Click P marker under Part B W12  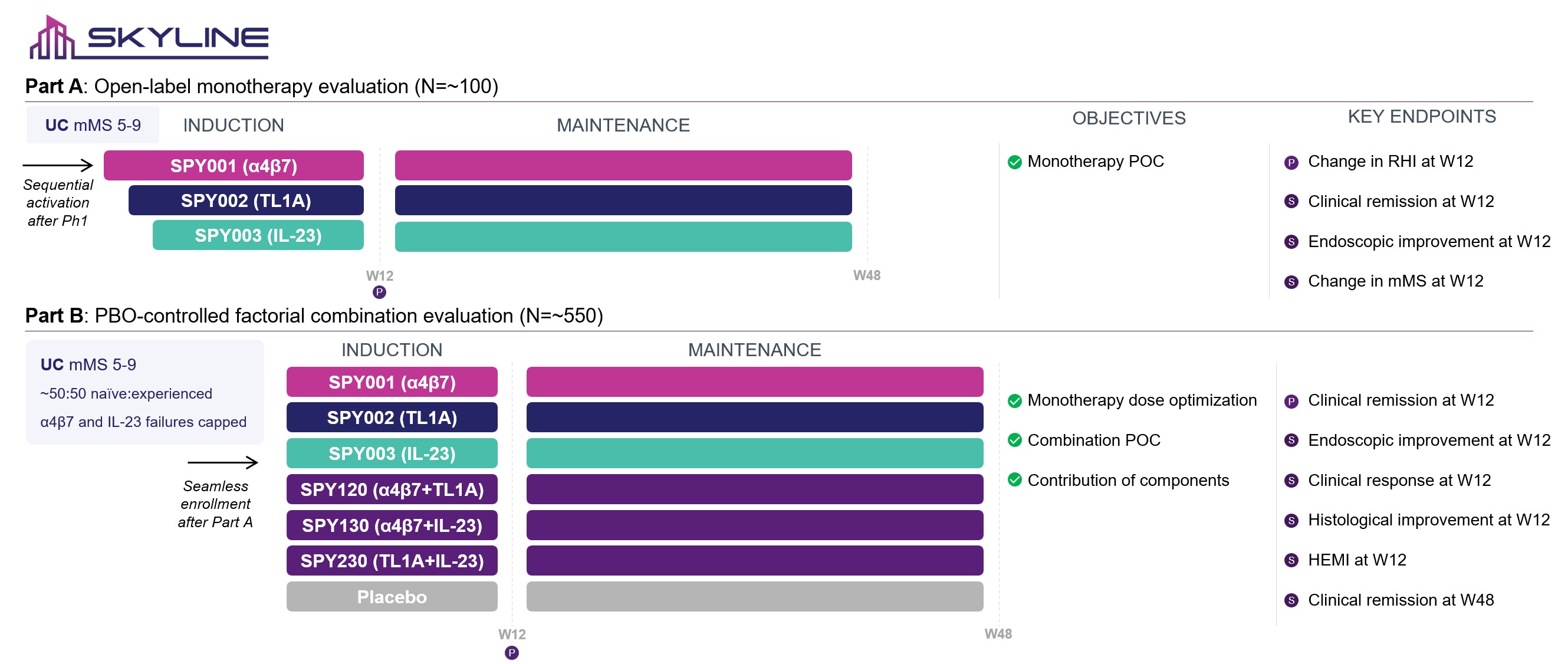512,653
